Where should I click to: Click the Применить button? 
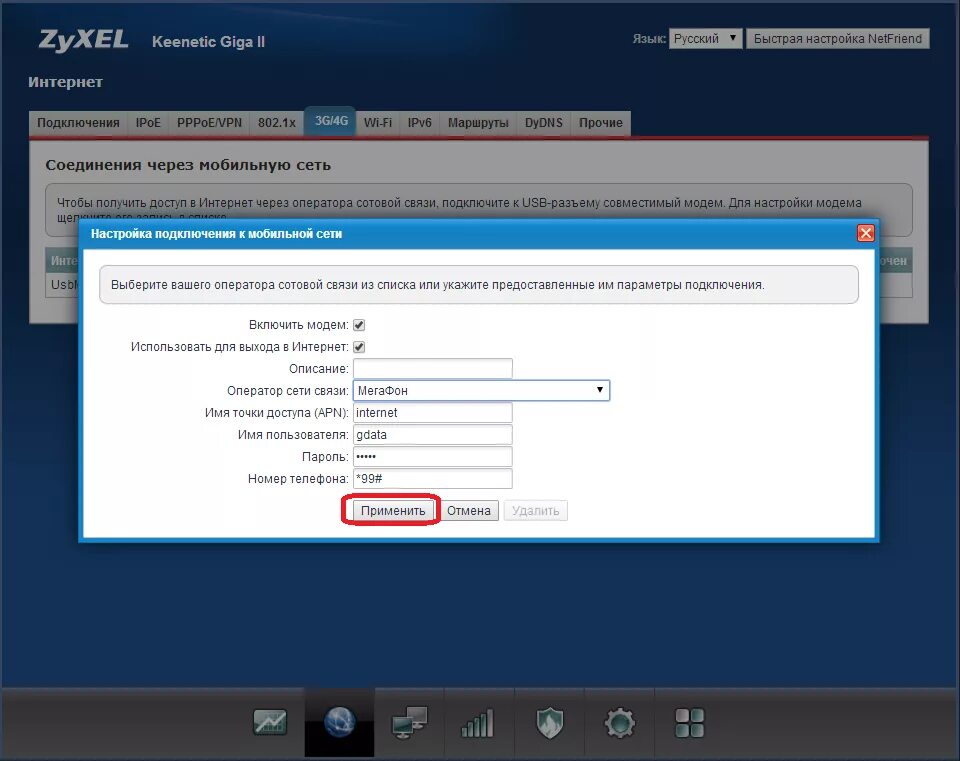(392, 511)
